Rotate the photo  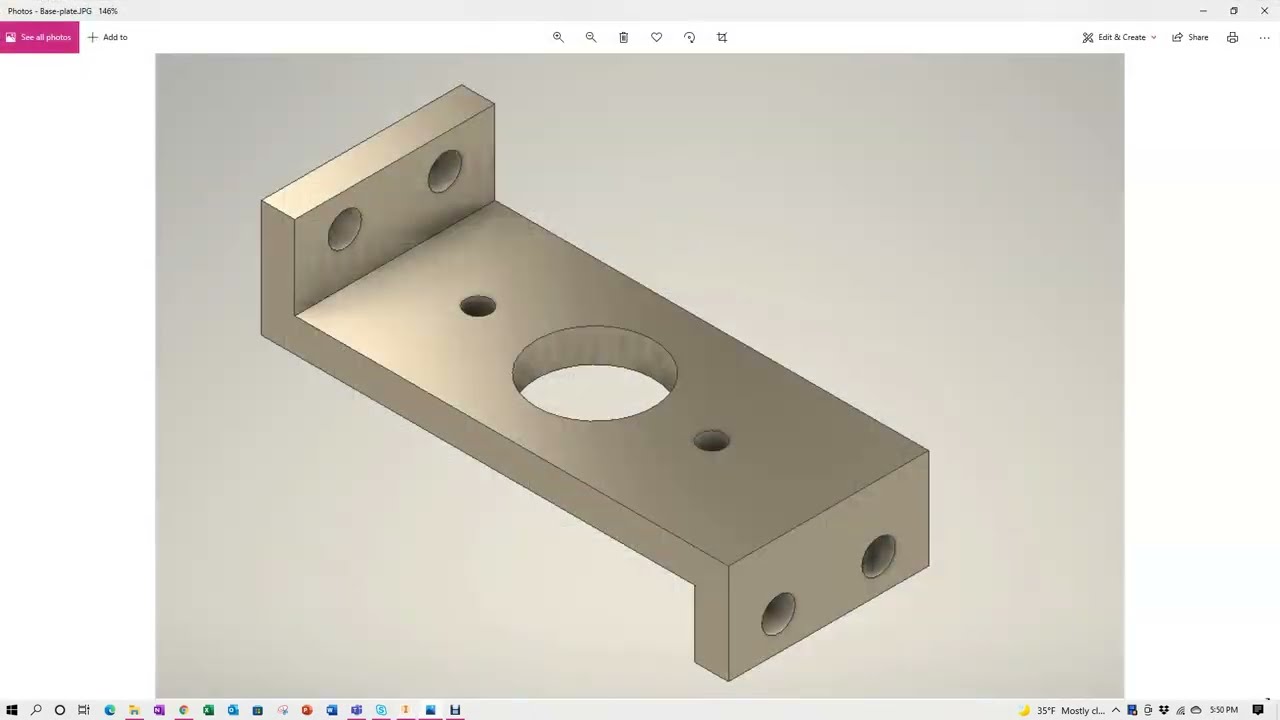click(689, 37)
